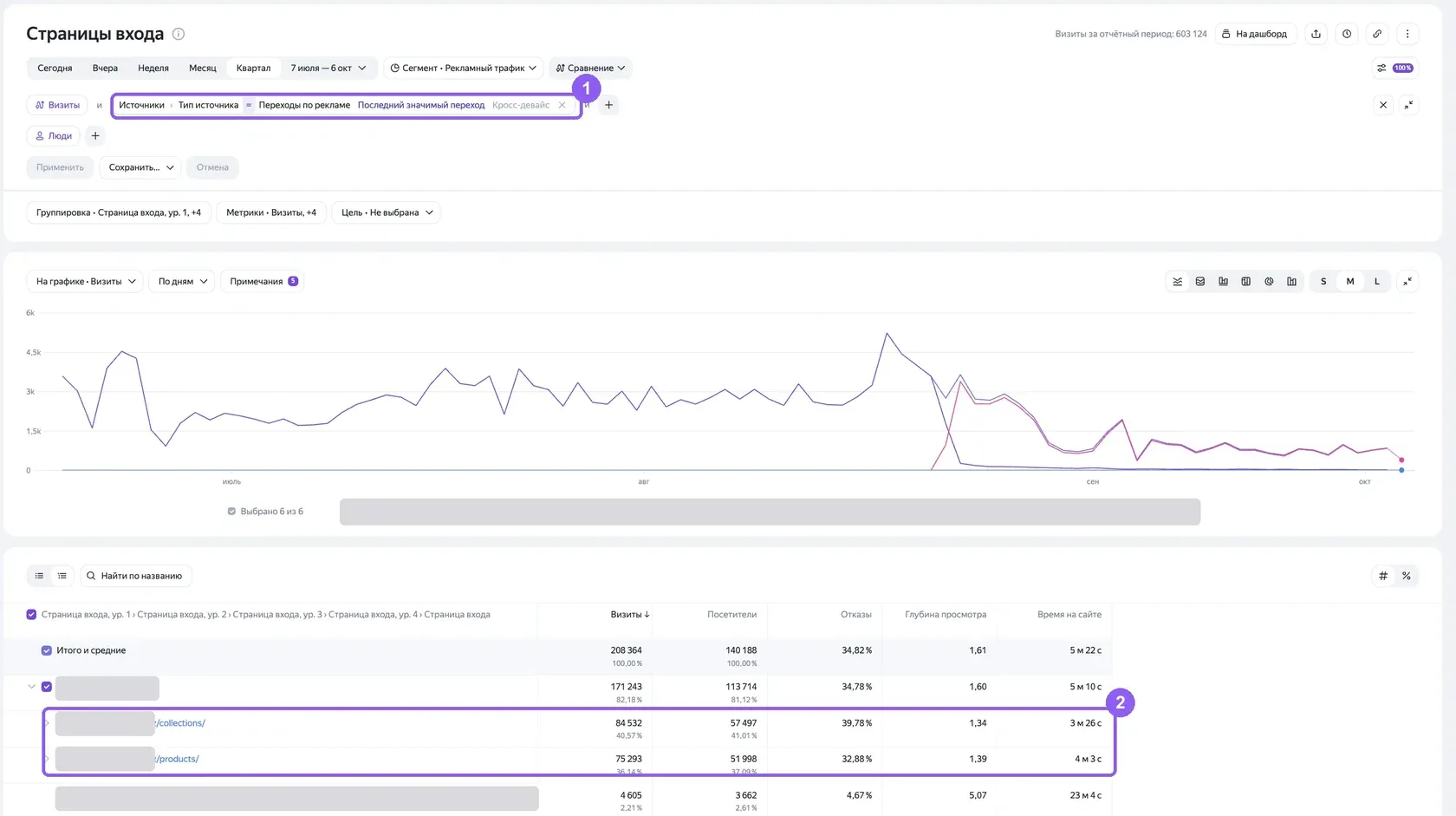Switch table to flat list view icon
This screenshot has width=1456, height=816.
tap(39, 576)
